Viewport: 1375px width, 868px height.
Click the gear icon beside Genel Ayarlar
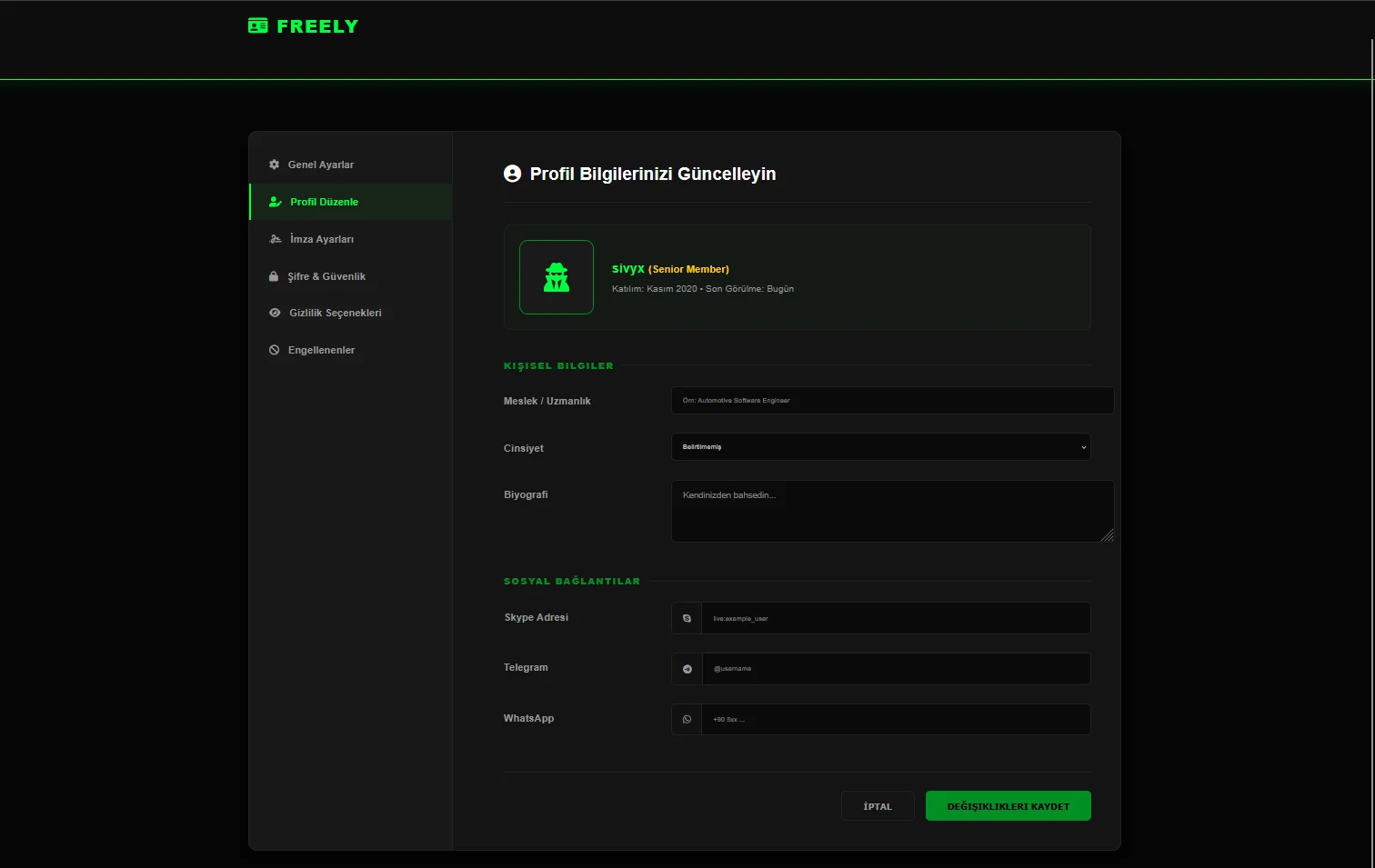click(274, 165)
